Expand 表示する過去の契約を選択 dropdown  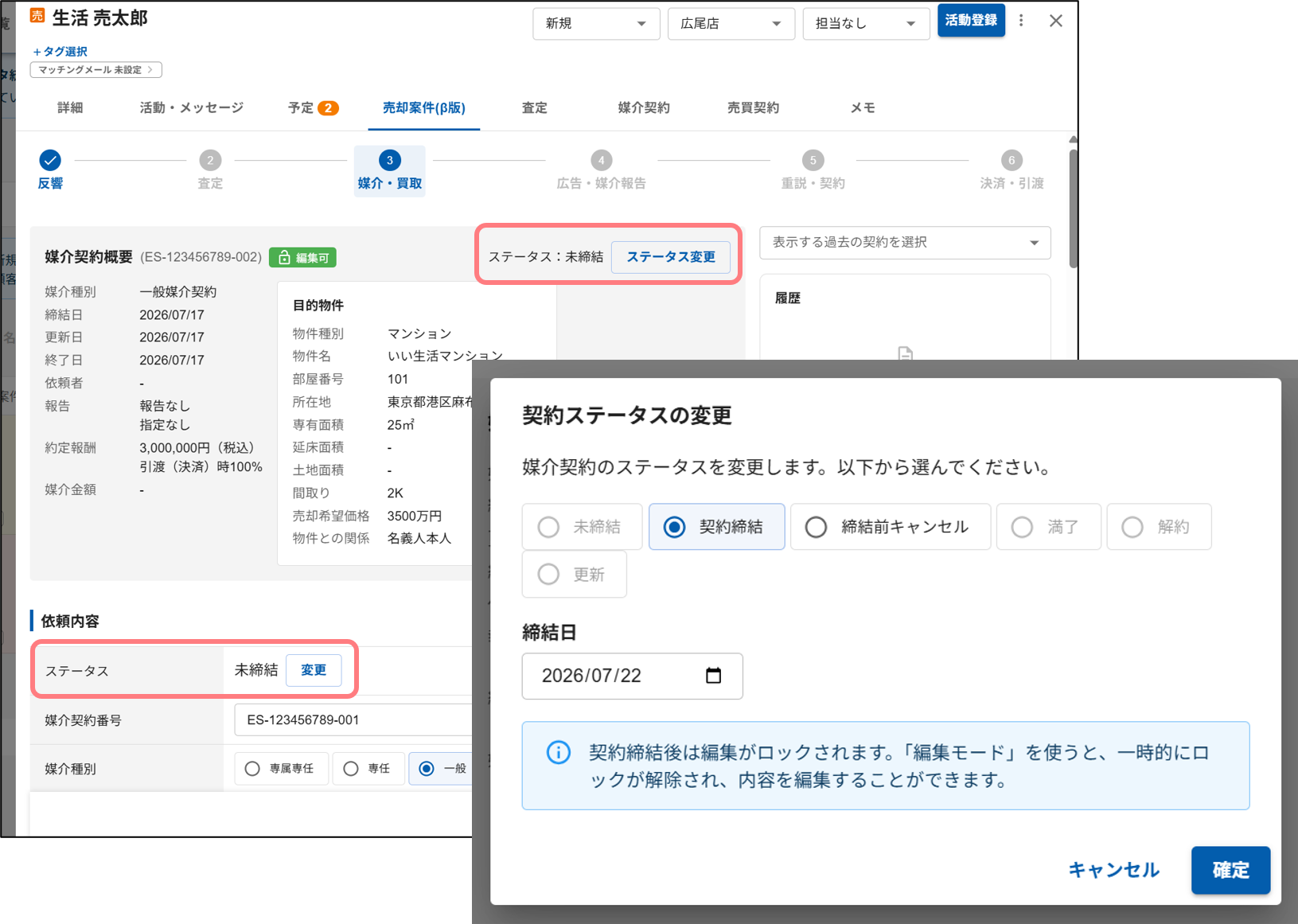click(x=905, y=243)
